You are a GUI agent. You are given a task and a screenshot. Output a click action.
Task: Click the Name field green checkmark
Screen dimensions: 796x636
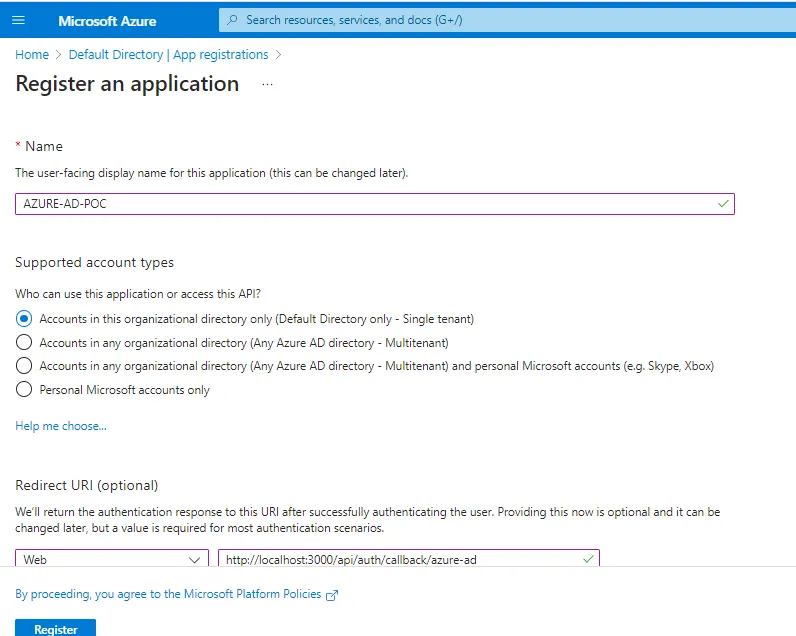[723, 204]
